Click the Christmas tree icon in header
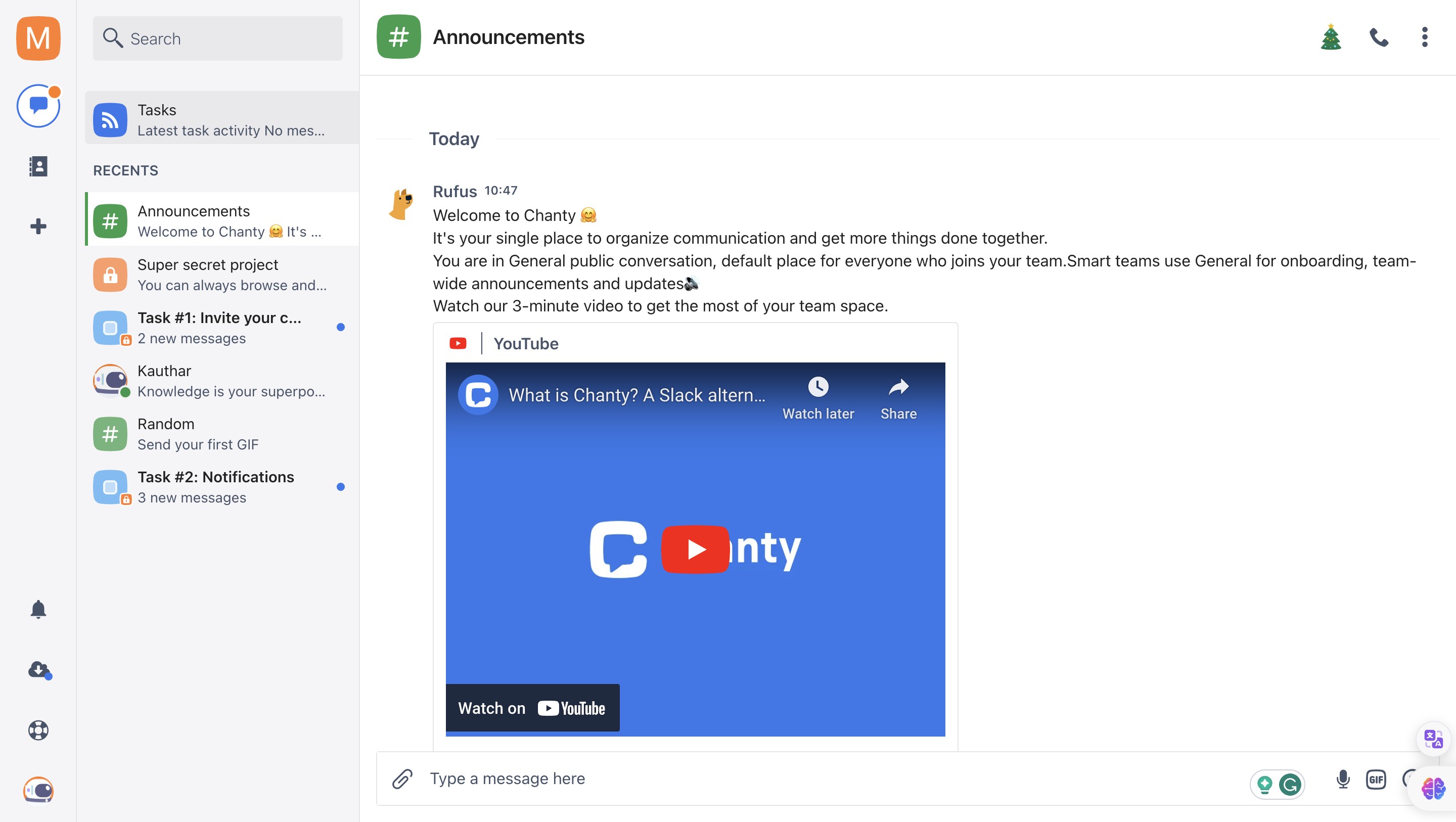 pos(1331,37)
